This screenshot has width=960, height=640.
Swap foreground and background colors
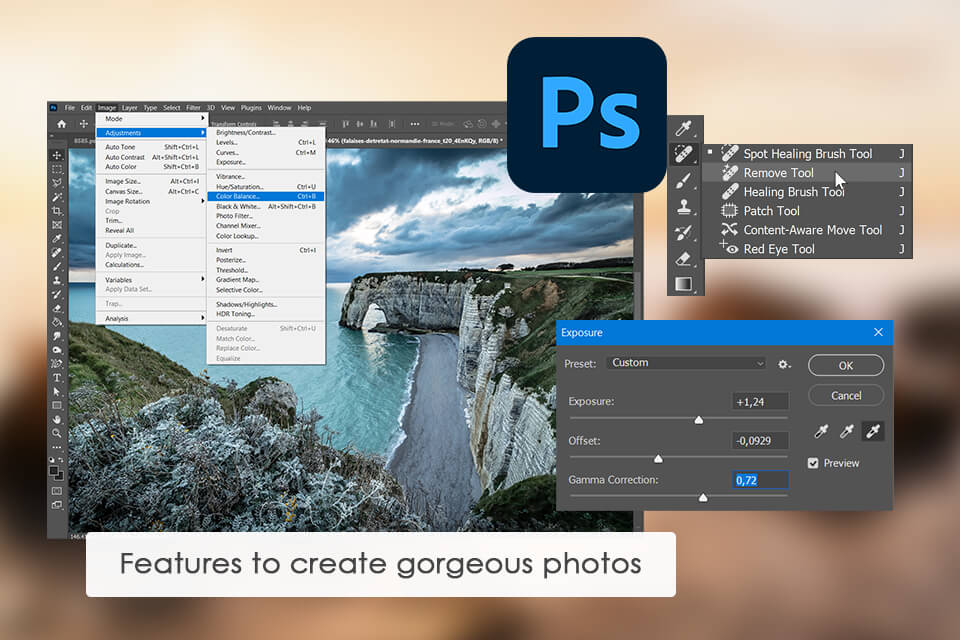coord(61,459)
